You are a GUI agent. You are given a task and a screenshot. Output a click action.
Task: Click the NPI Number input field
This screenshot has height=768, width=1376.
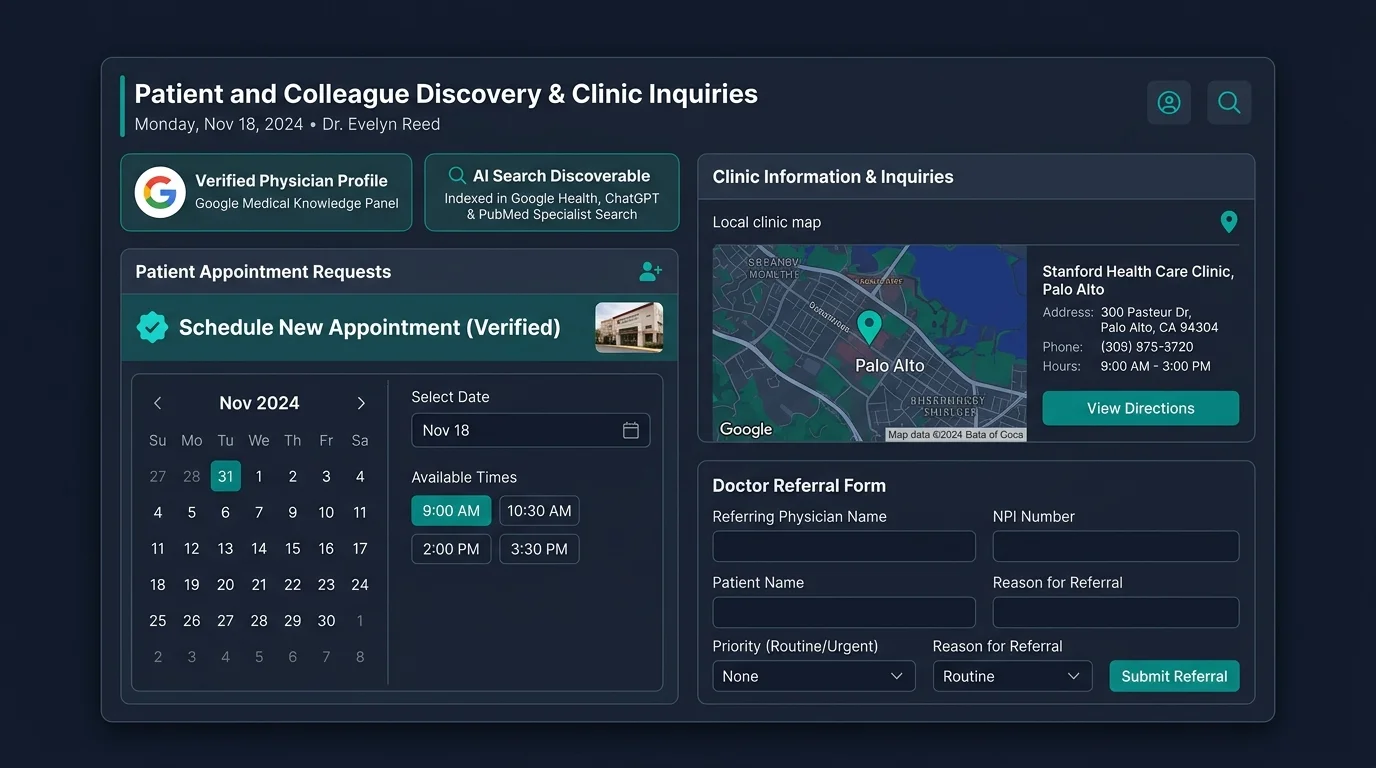click(x=1116, y=546)
